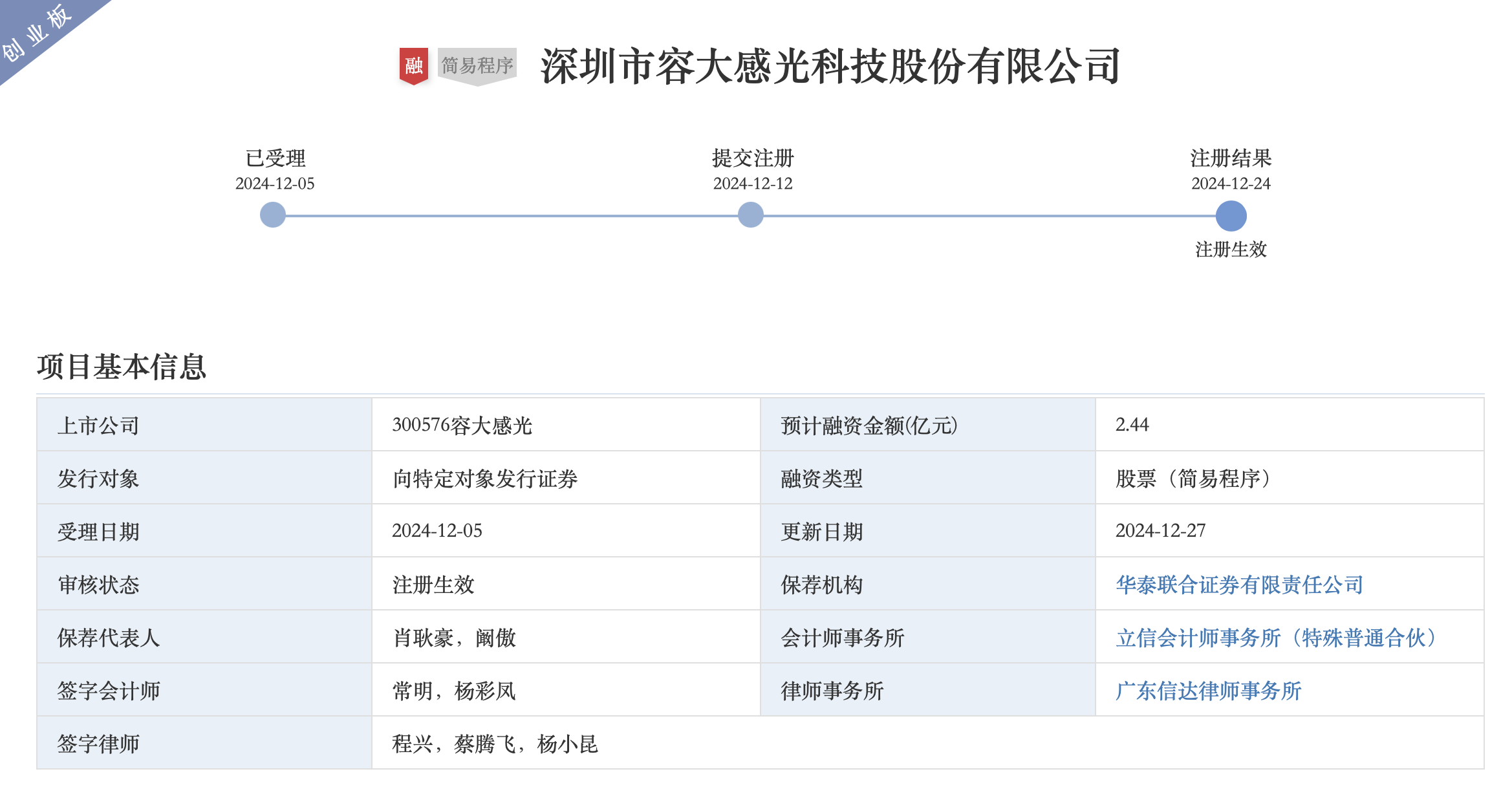Click date 2024-12-12 under 提交注册
Image resolution: width=1512 pixels, height=798 pixels.
point(753,184)
